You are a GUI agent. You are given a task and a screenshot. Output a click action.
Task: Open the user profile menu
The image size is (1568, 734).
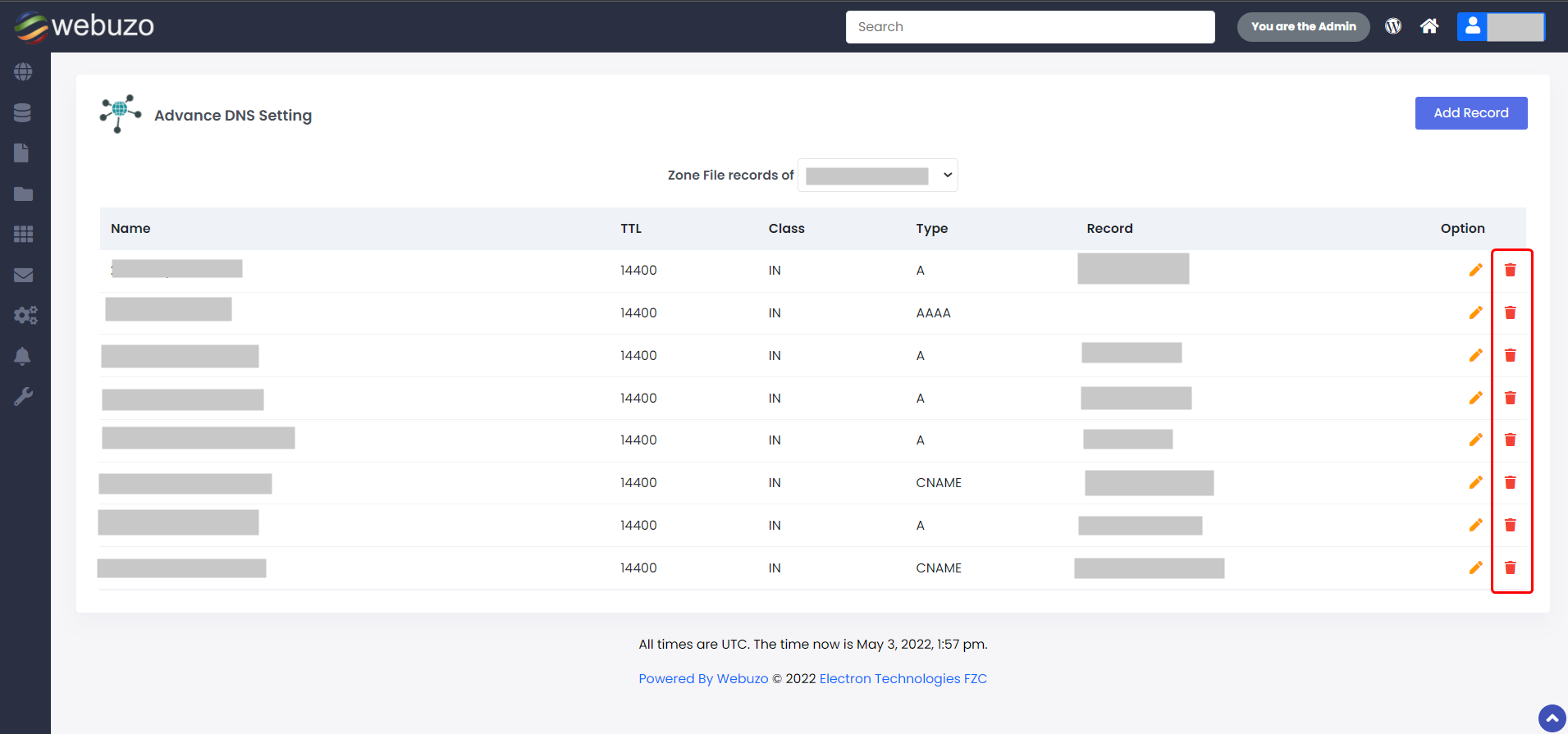click(x=1501, y=26)
